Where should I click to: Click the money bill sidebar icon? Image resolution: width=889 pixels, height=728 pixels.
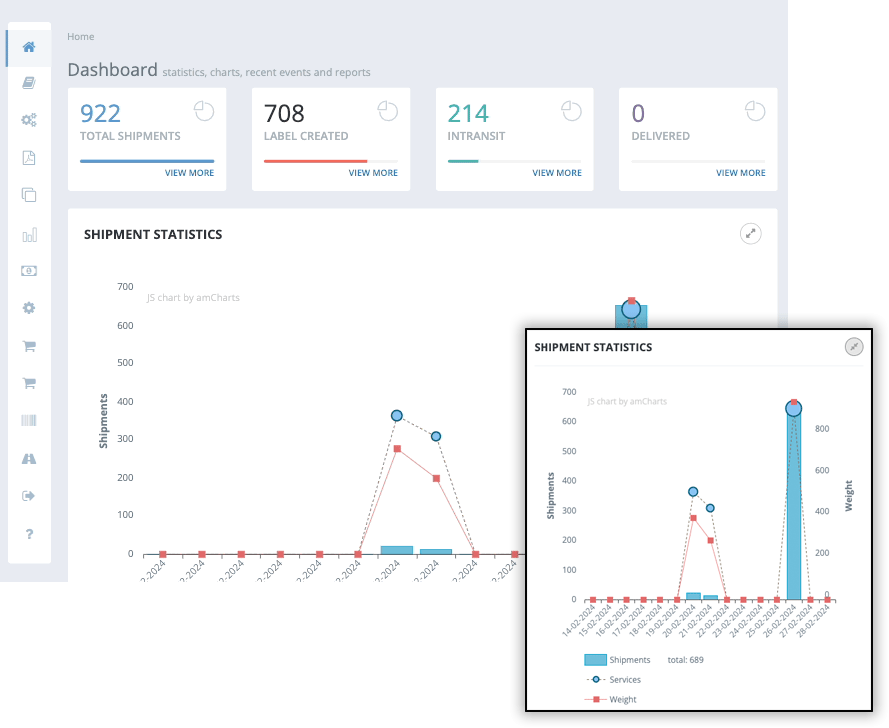[x=29, y=271]
